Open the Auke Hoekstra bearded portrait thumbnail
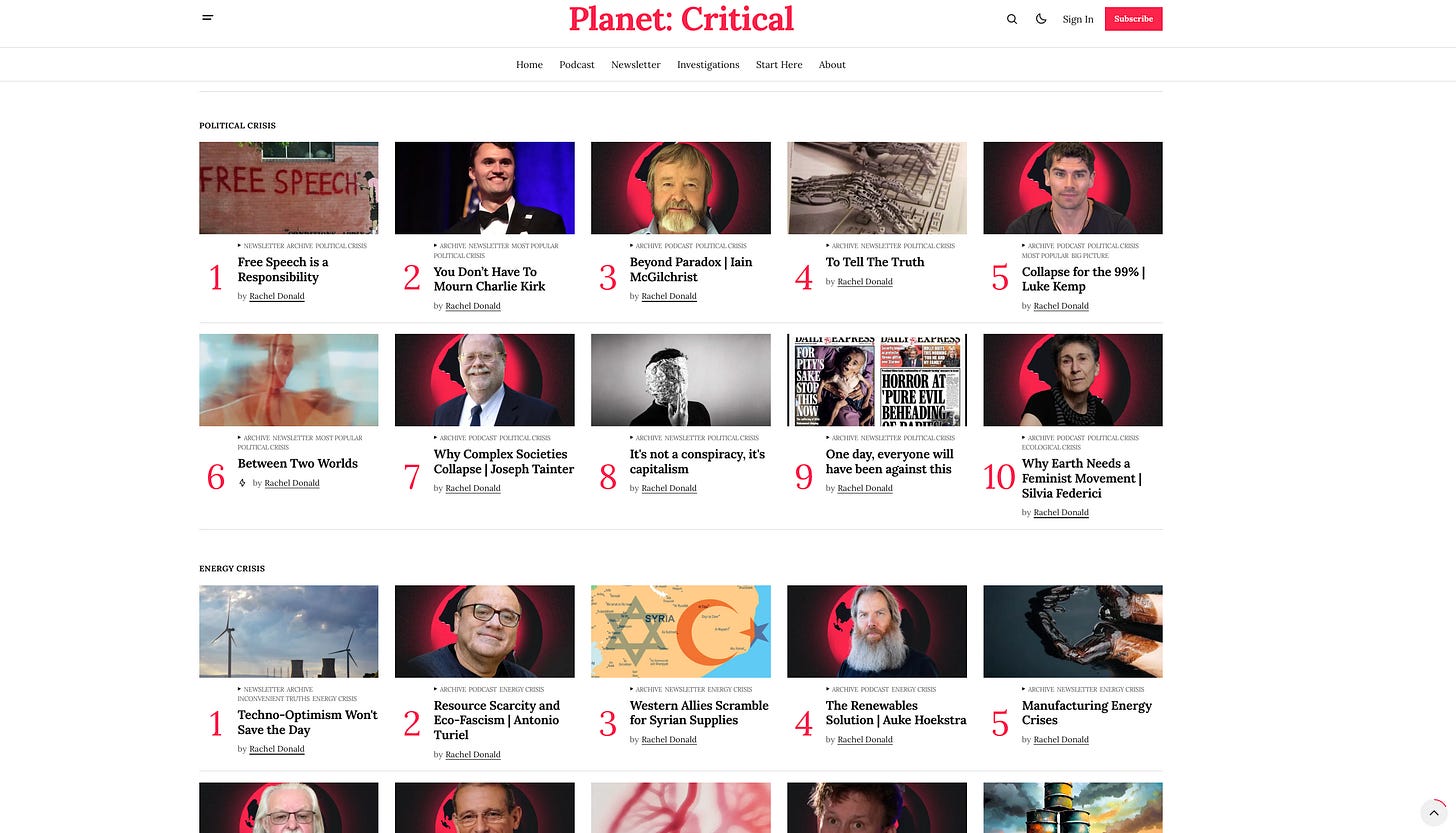1456x833 pixels. click(x=877, y=632)
